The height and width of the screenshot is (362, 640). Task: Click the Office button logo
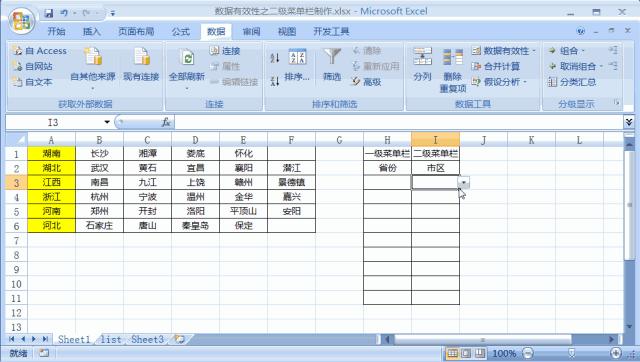tap(21, 20)
